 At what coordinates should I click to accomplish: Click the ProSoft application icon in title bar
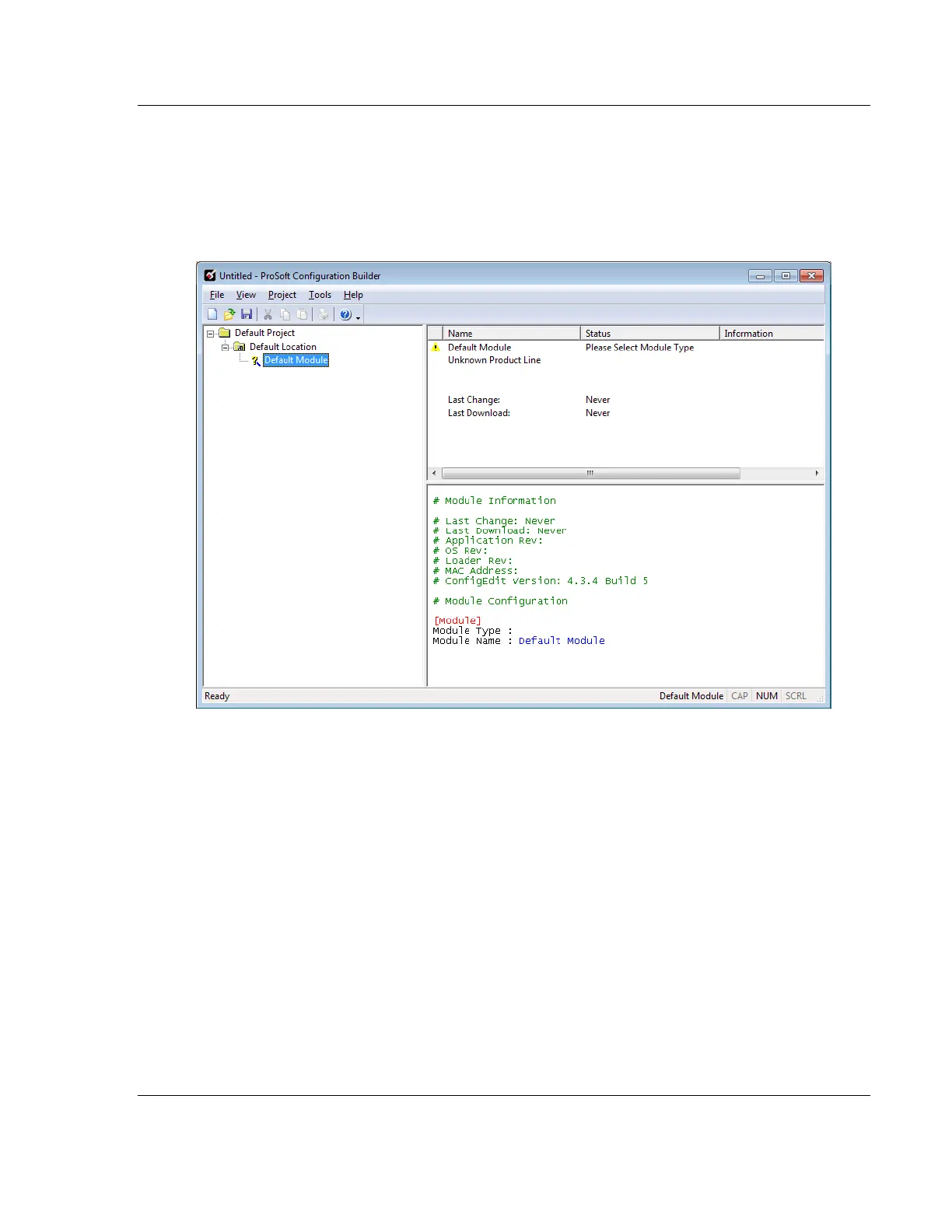point(210,275)
